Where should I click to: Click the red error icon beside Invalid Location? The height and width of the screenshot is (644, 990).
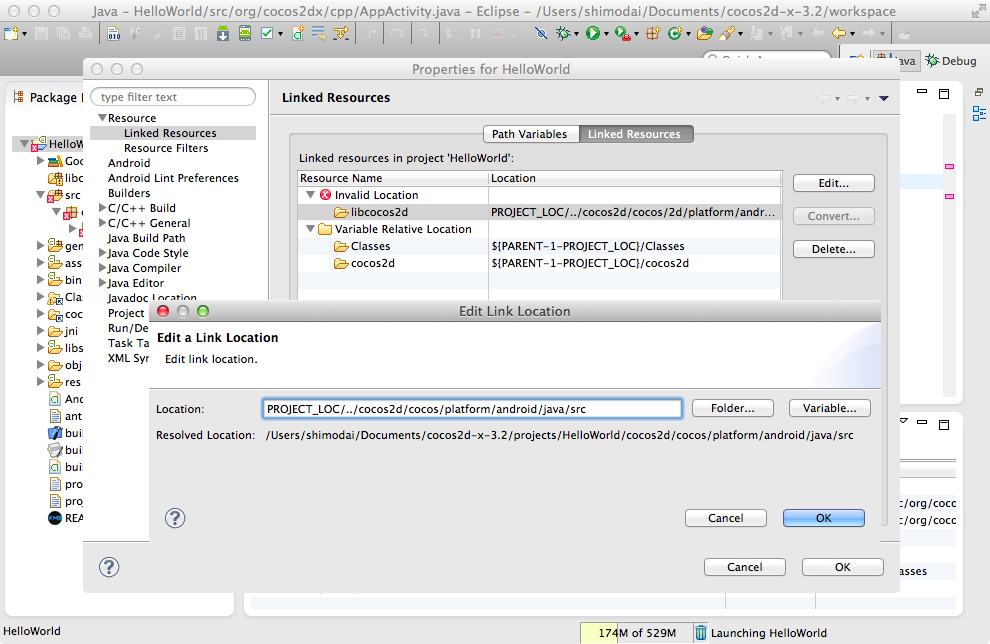(326, 195)
